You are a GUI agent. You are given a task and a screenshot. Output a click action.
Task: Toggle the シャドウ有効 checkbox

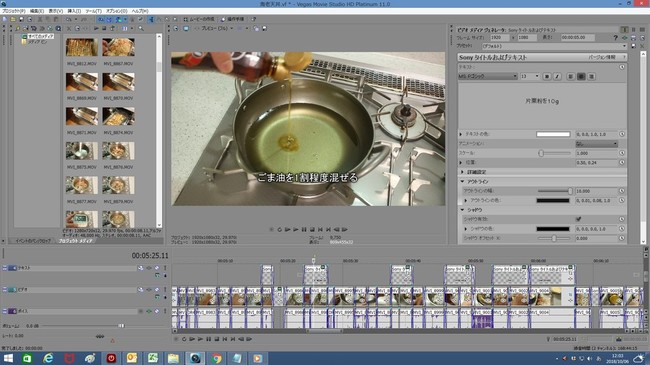[x=578, y=219]
